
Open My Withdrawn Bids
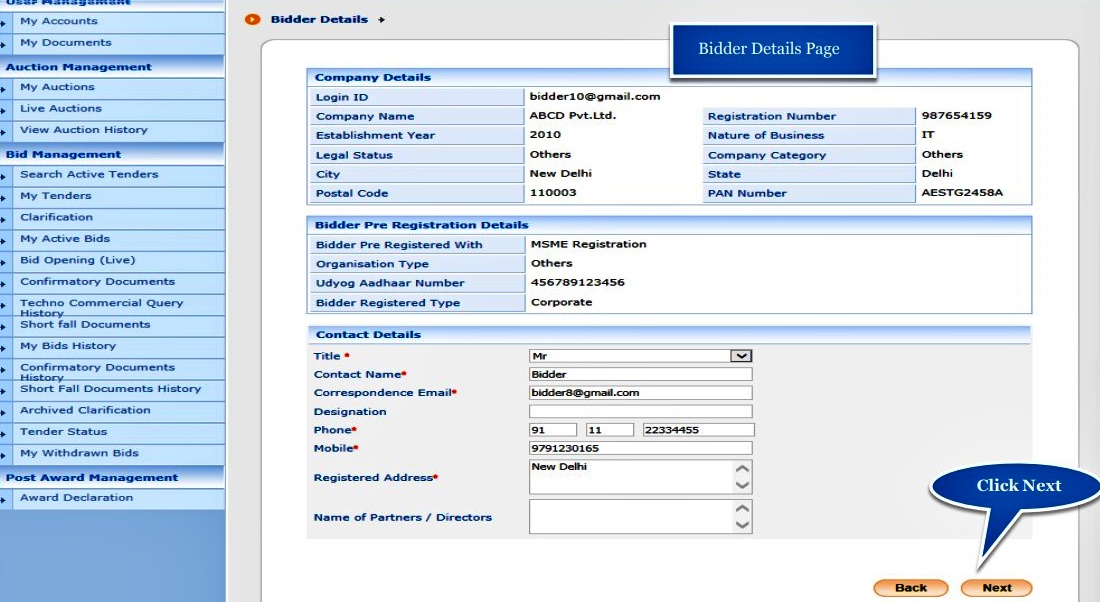tap(79, 453)
